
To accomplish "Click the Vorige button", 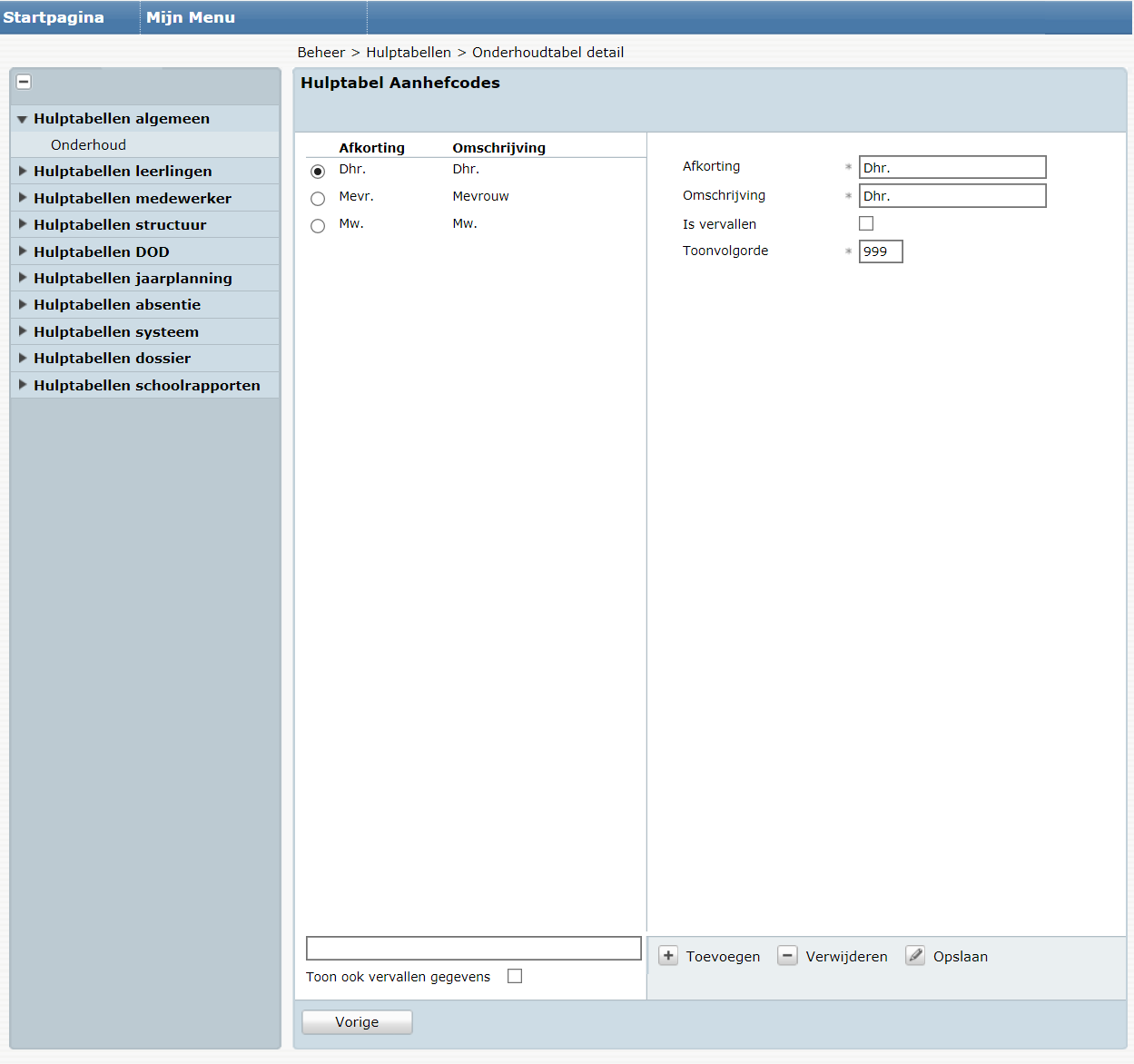I will point(357,1022).
